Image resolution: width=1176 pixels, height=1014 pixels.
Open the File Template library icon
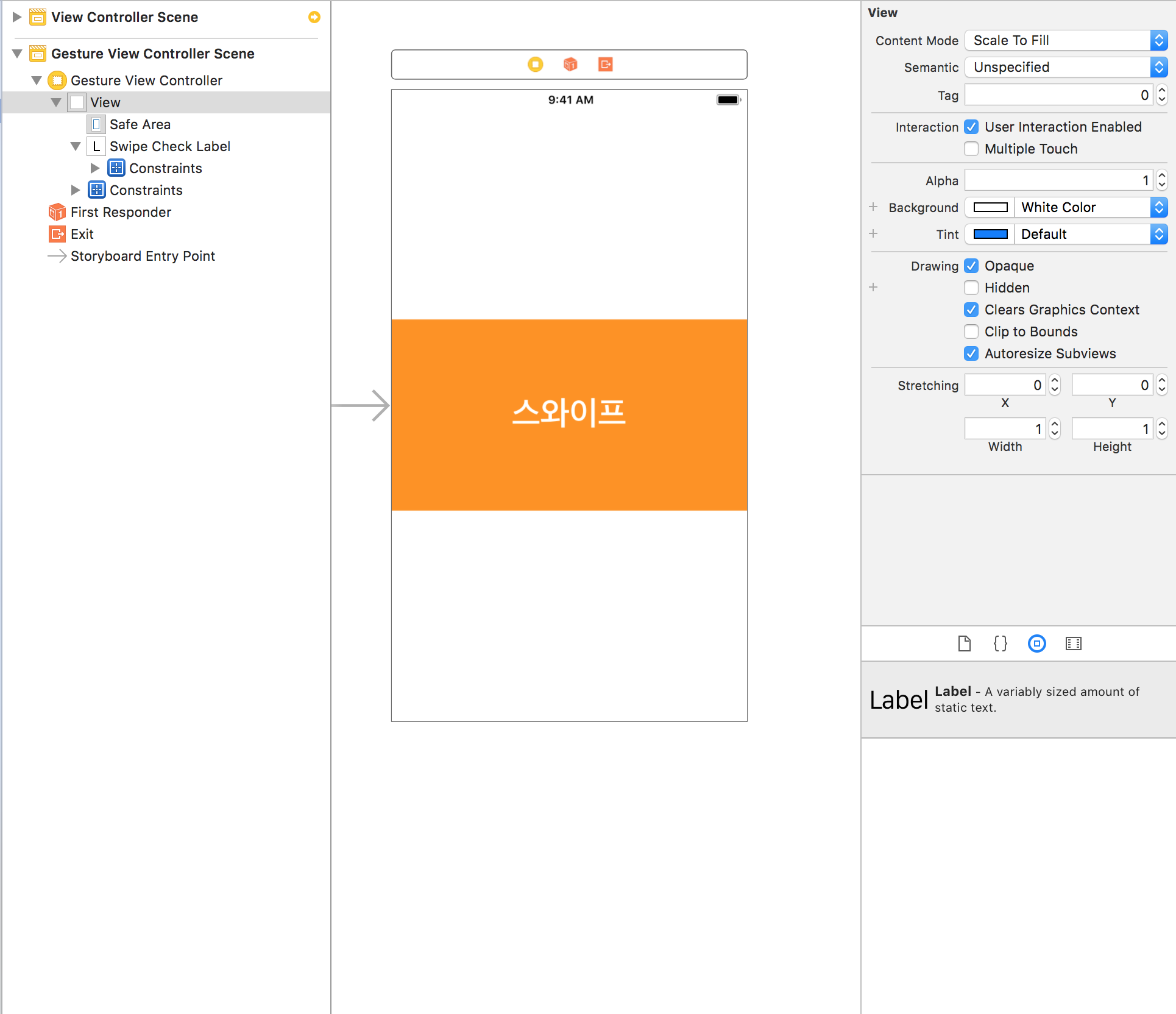tap(964, 643)
